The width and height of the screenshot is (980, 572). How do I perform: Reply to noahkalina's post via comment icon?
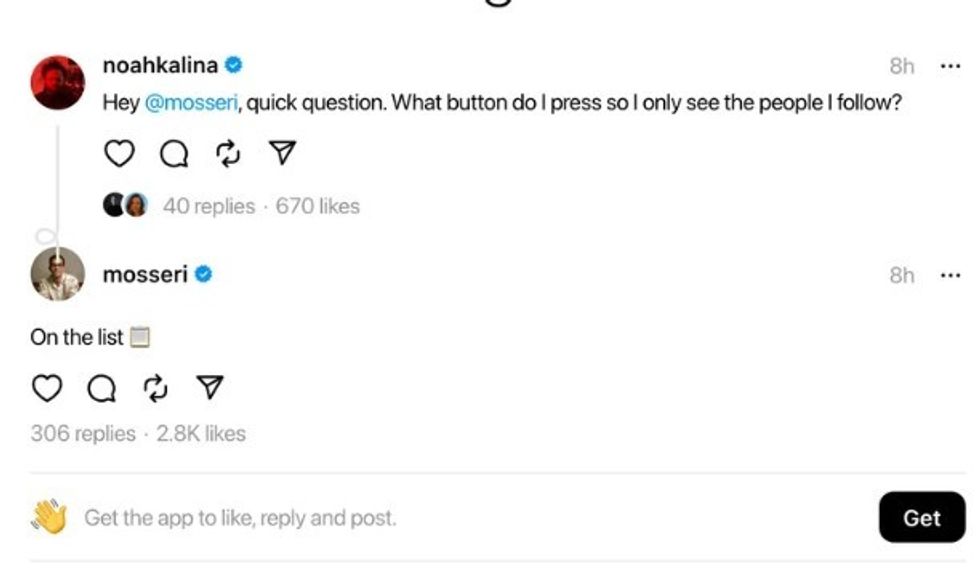(x=174, y=154)
